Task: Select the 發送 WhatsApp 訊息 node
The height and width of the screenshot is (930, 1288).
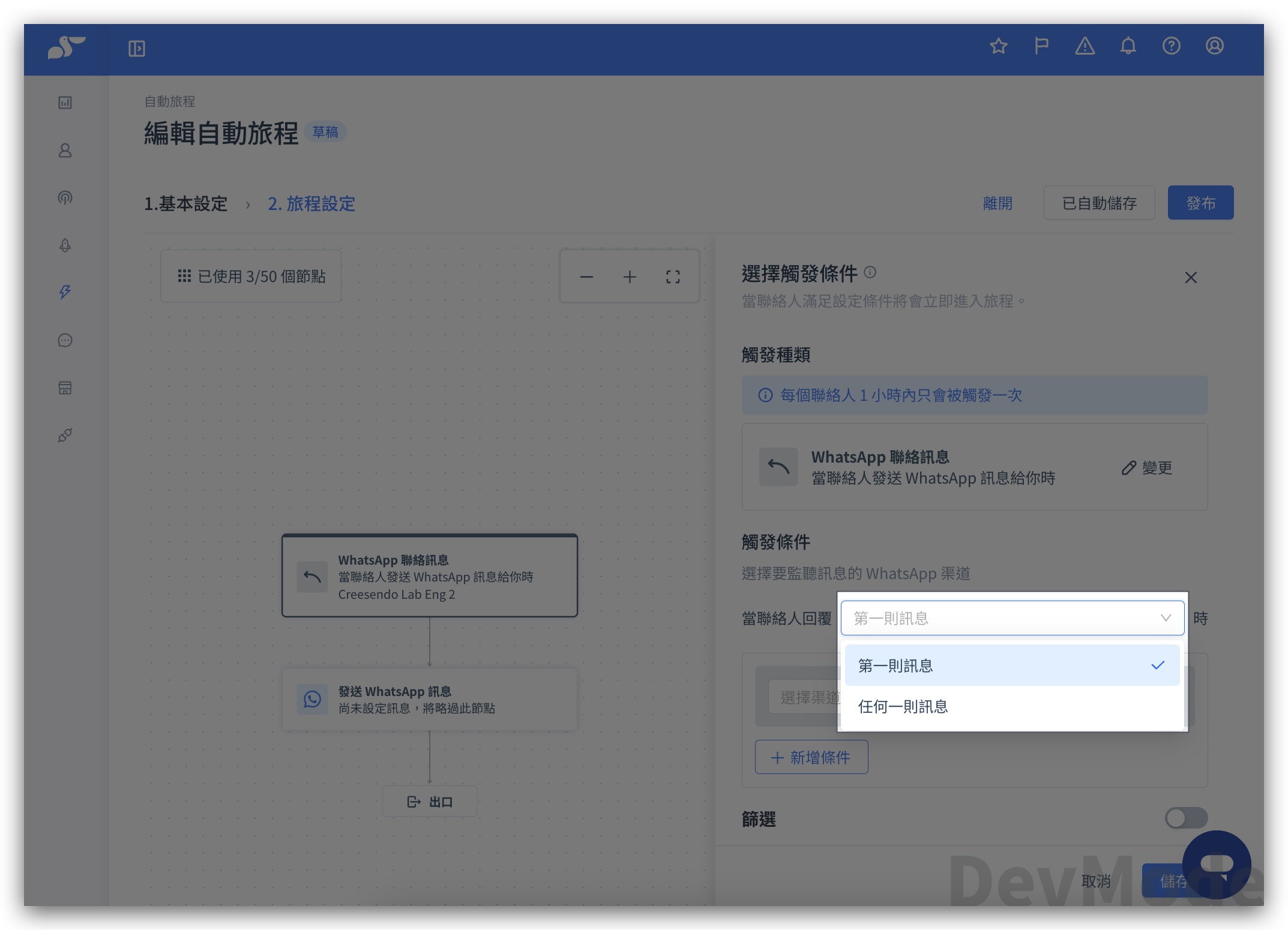Action: pos(430,699)
